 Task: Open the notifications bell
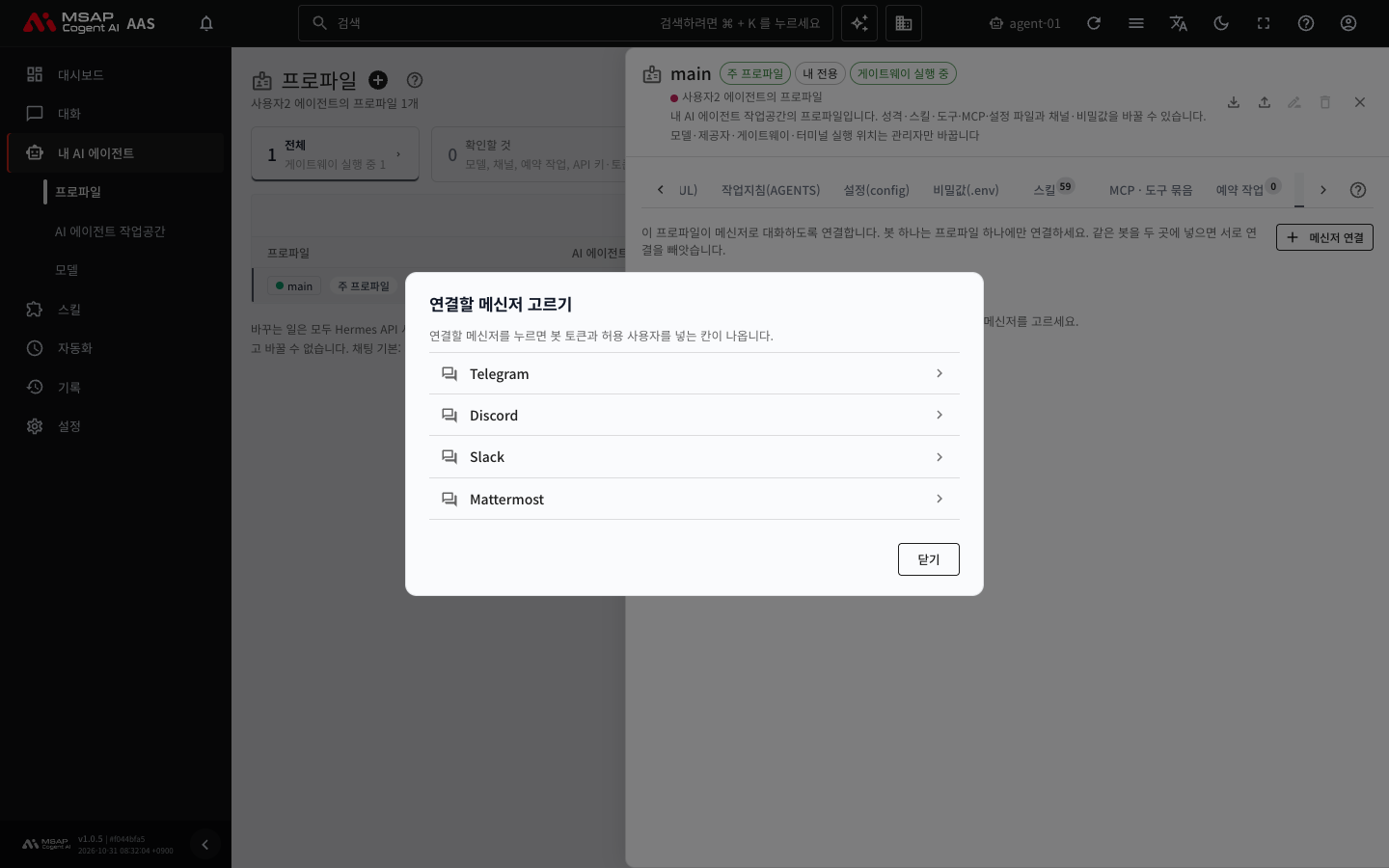point(206,23)
